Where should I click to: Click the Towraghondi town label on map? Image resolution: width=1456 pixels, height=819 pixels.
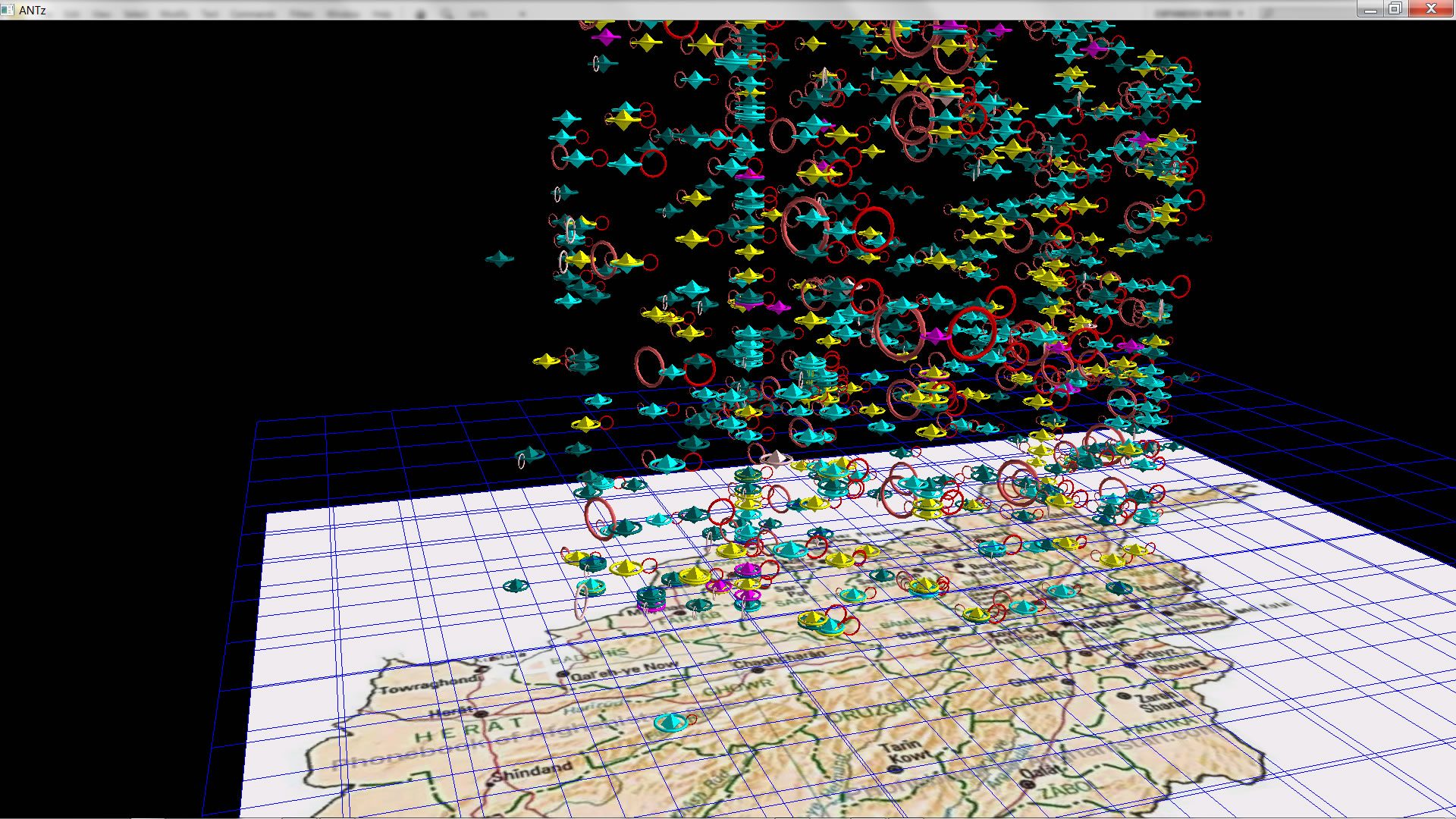pyautogui.click(x=428, y=685)
